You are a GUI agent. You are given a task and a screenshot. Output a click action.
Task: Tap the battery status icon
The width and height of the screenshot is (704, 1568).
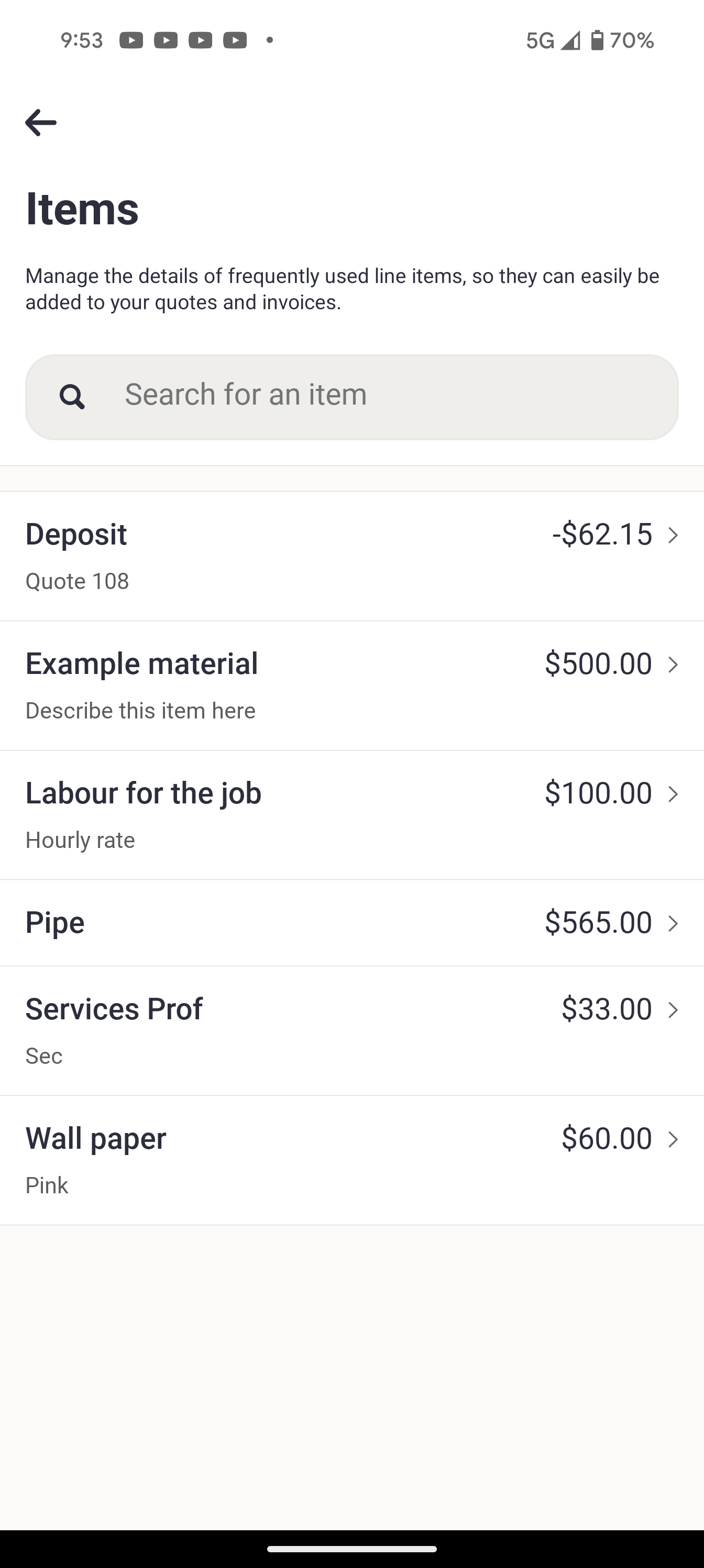pyautogui.click(x=597, y=40)
